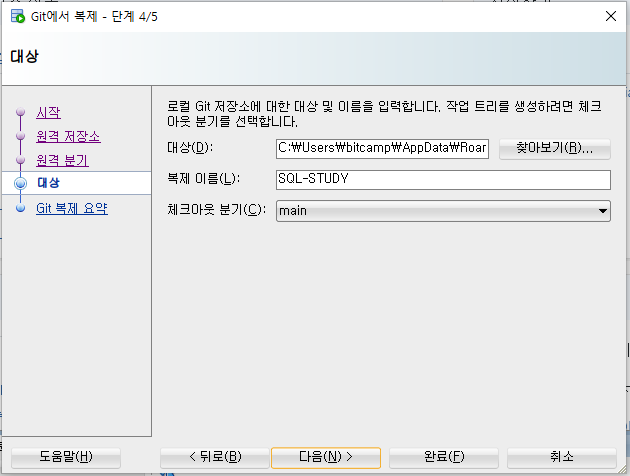630x476 pixels.
Task: Click the 대상 step radio marker
Action: pyautogui.click(x=20, y=183)
